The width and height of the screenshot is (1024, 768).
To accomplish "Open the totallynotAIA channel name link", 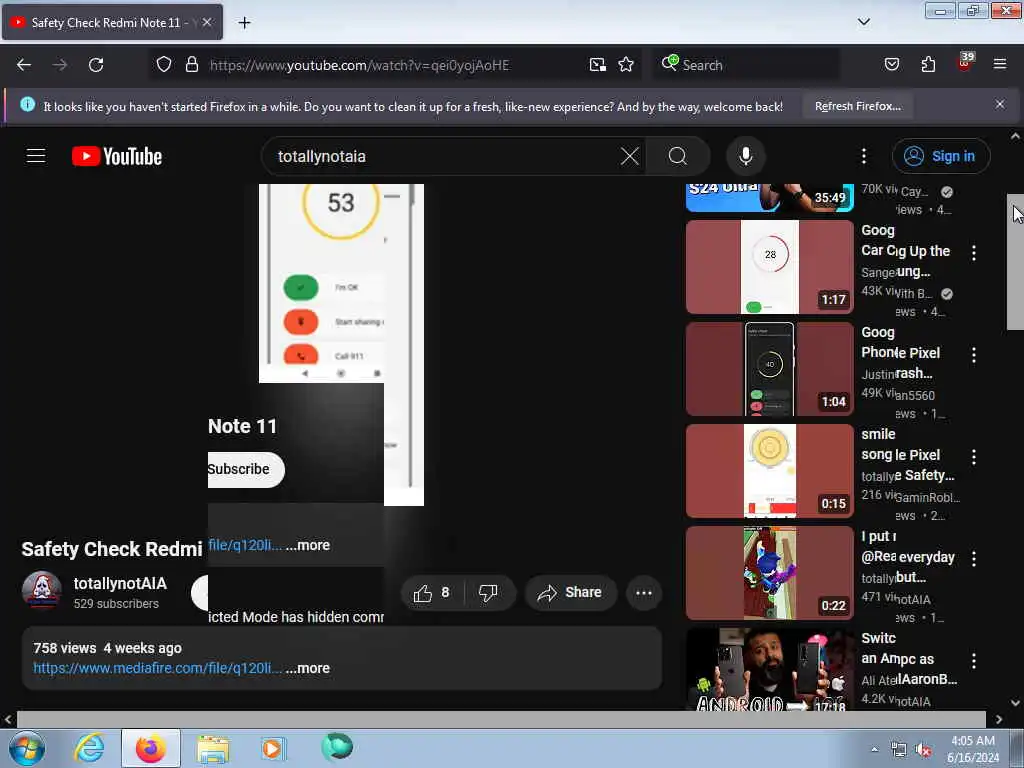I will point(120,583).
